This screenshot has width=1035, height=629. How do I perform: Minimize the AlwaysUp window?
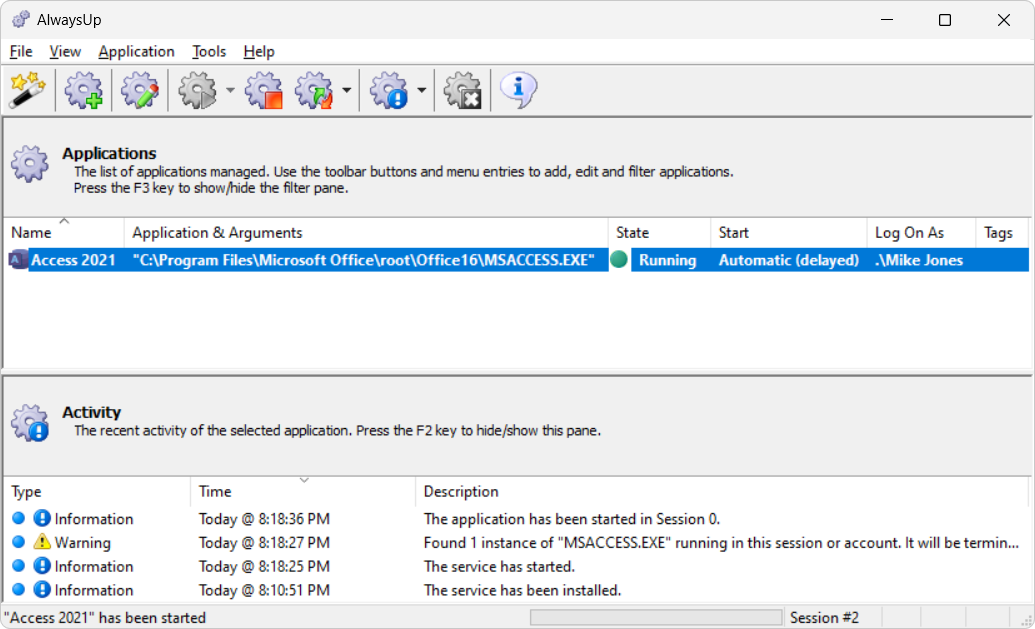886,20
